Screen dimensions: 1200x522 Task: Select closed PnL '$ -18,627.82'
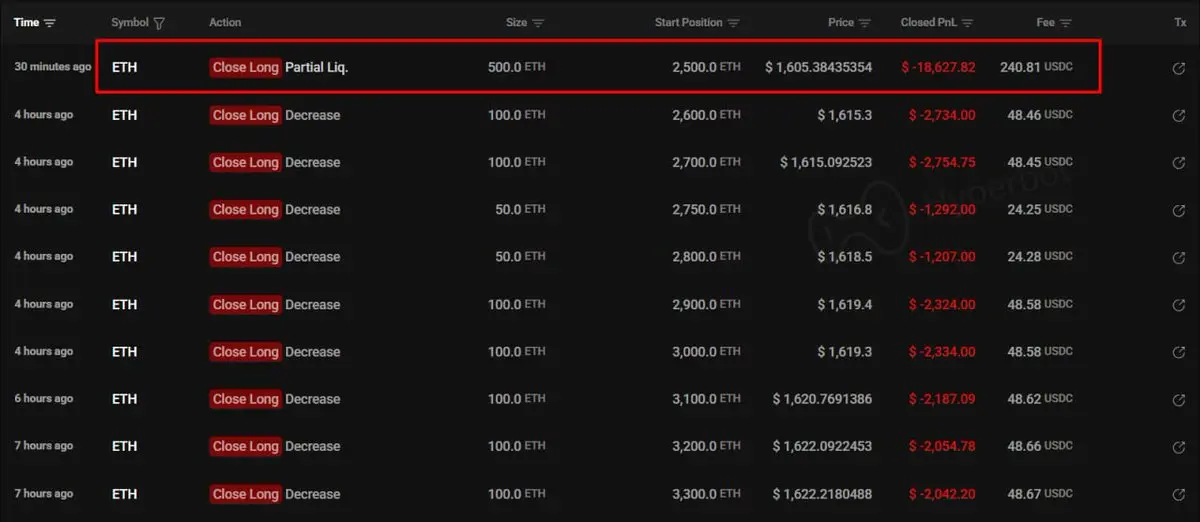coord(939,67)
